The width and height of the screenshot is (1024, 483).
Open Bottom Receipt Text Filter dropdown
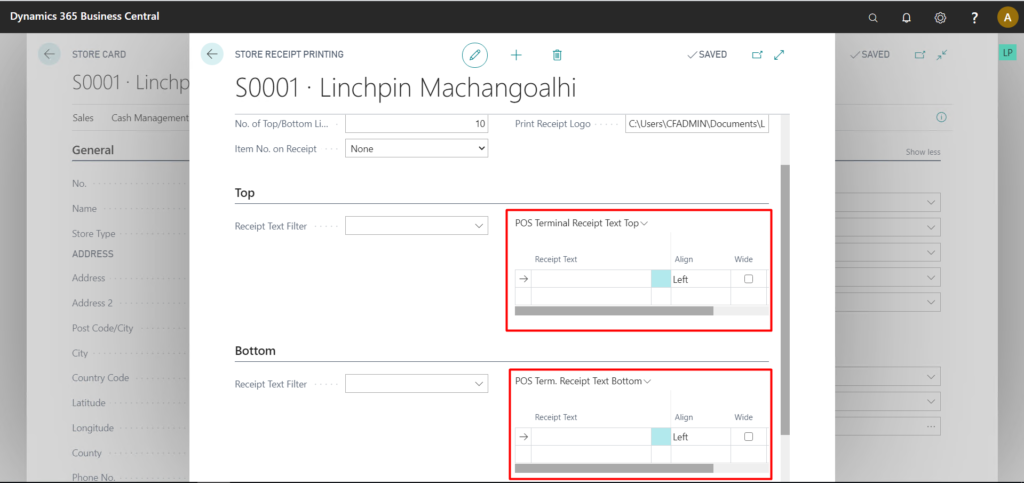click(479, 384)
